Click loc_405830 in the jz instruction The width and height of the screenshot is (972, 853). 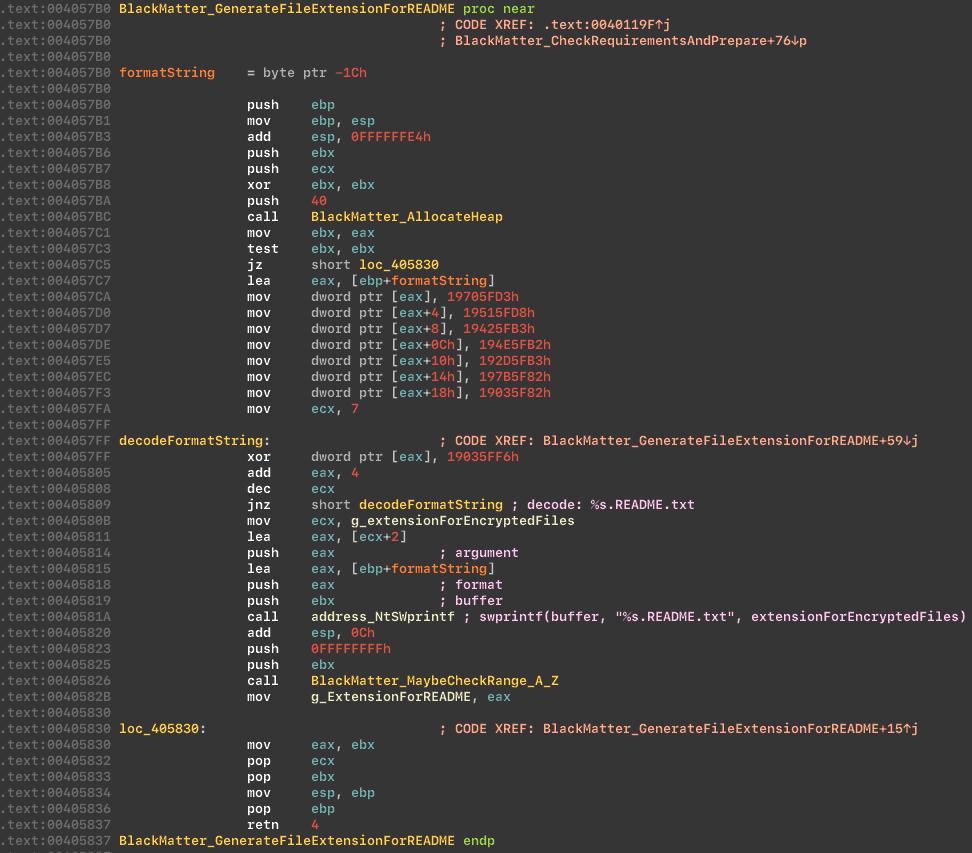[398, 265]
